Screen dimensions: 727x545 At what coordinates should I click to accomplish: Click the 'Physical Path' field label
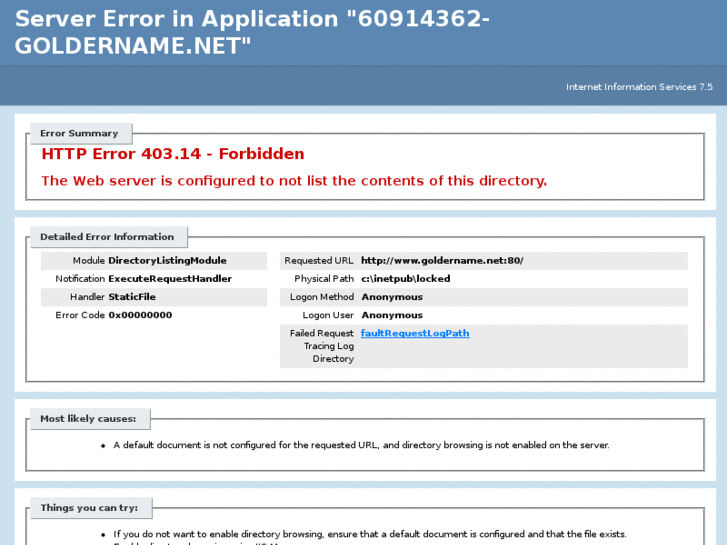pos(324,279)
